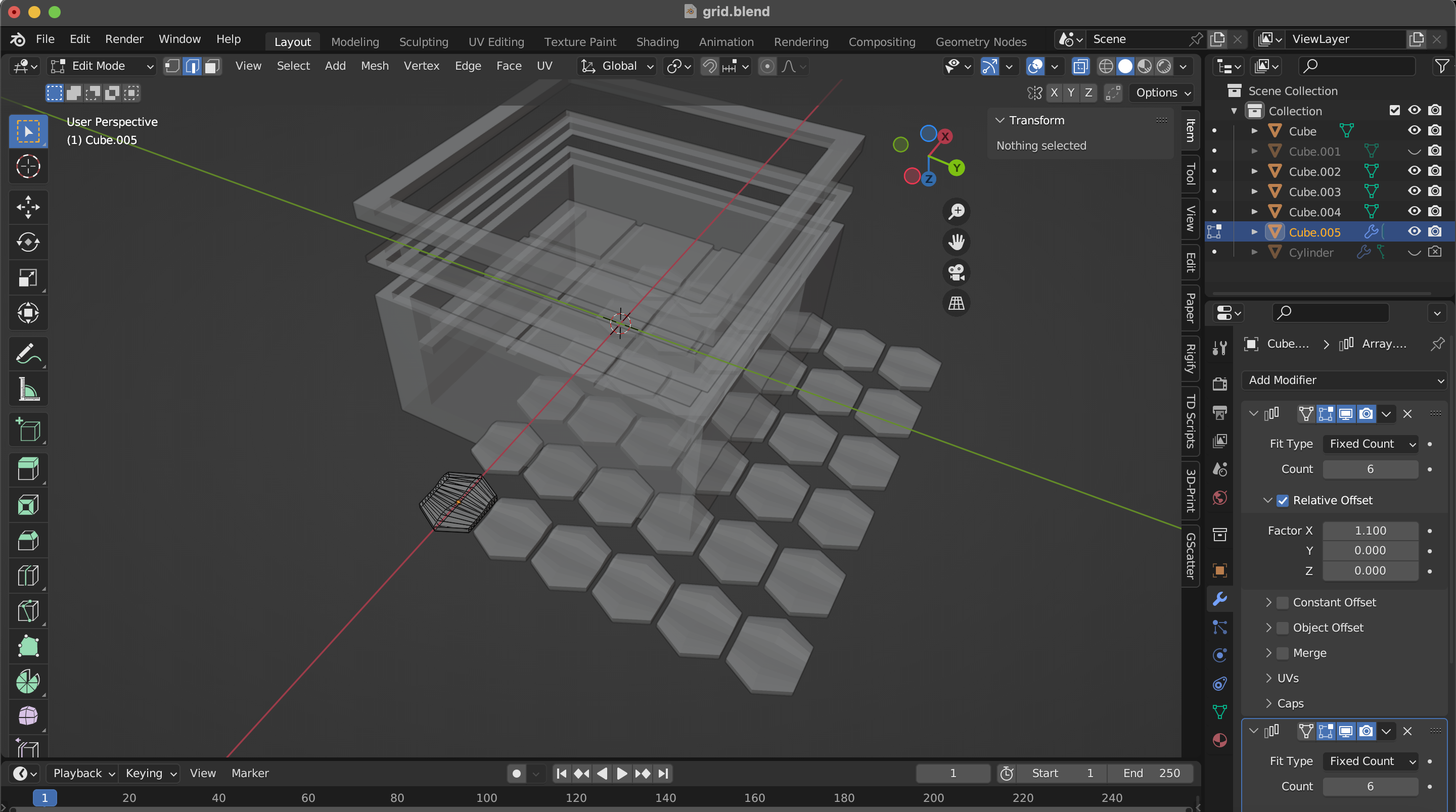The image size is (1456, 812).
Task: Enable Constant Offset checkbox
Action: coord(1283,602)
